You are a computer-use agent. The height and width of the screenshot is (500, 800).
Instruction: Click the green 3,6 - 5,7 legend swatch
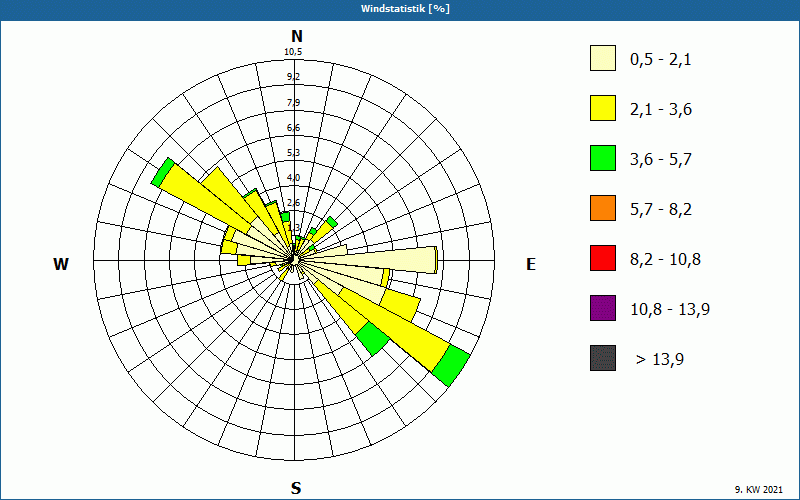click(603, 158)
